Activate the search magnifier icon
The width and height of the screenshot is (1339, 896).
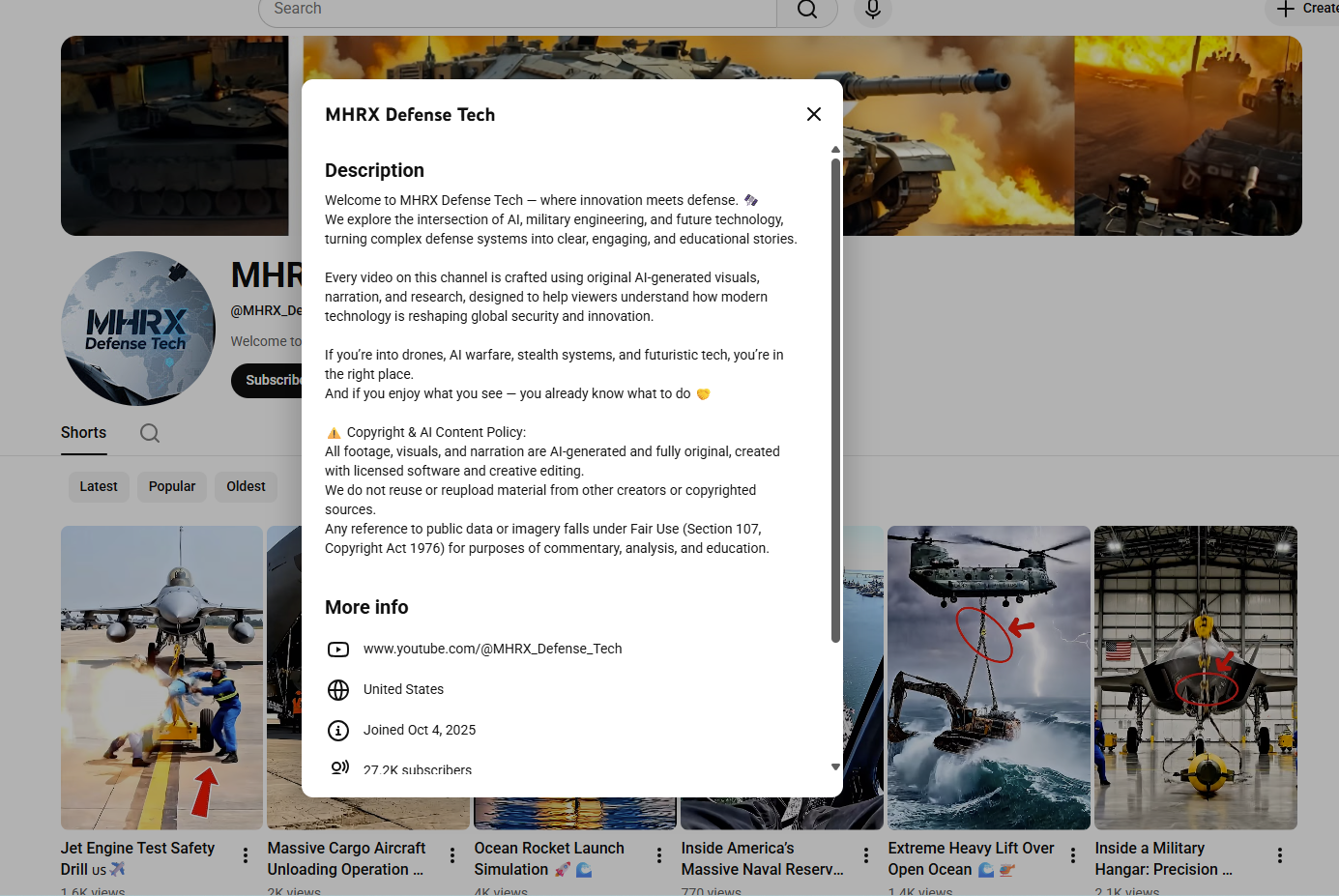(806, 9)
